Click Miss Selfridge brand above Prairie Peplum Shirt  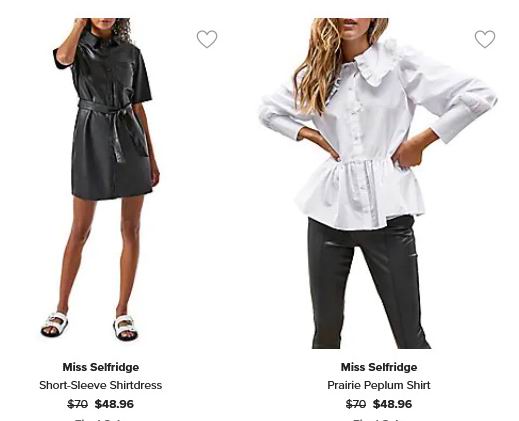(x=379, y=367)
